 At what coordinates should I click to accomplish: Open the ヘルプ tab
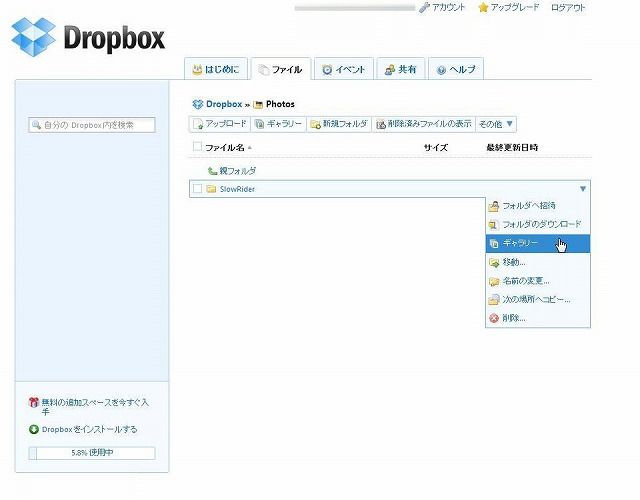click(x=456, y=69)
